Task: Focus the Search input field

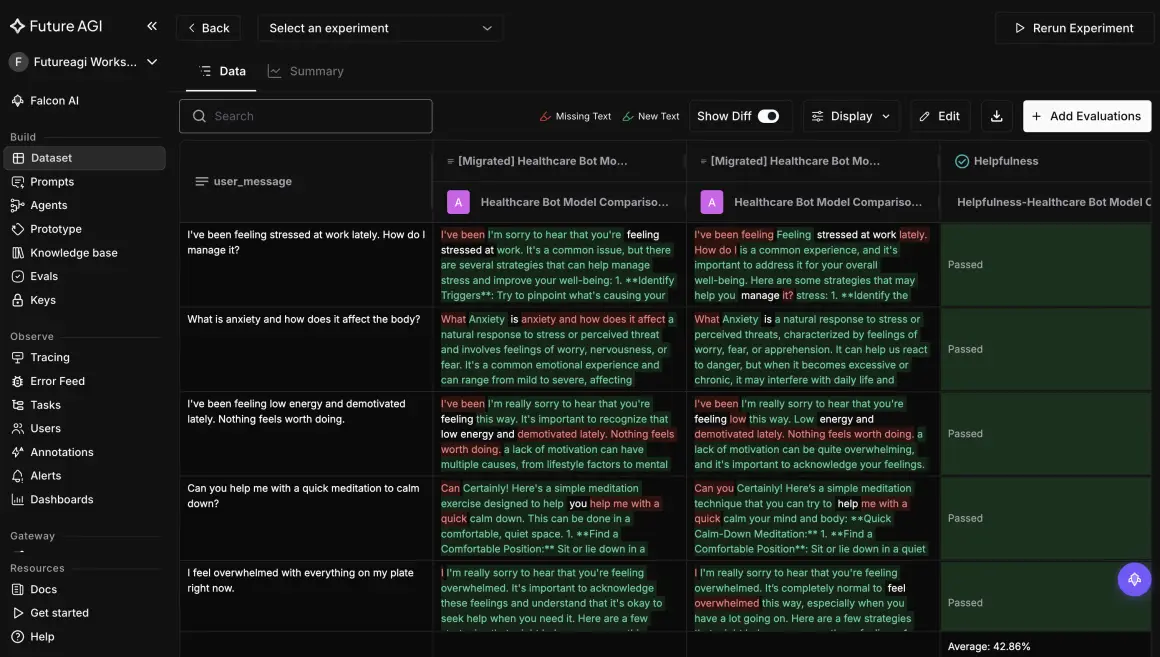Action: click(306, 116)
